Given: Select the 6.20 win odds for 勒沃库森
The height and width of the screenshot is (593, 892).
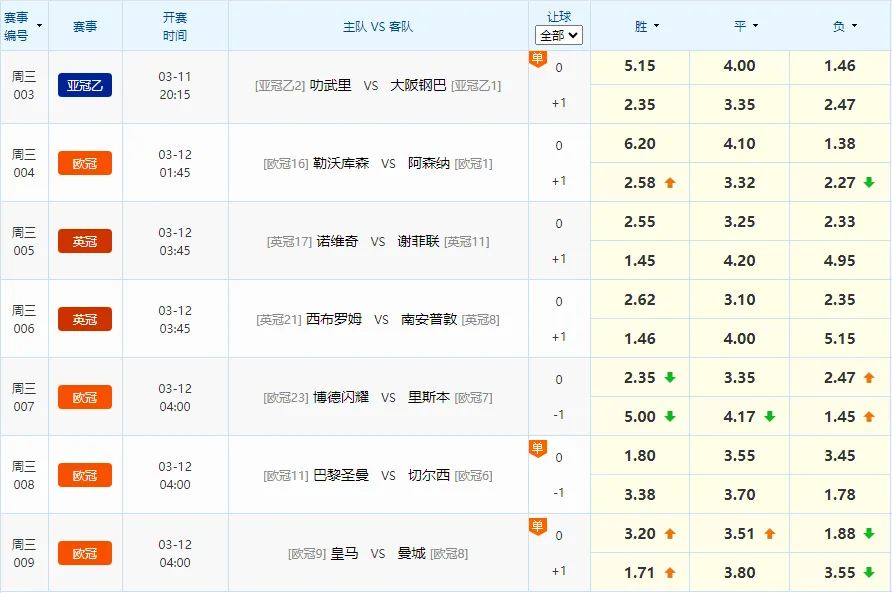Looking at the screenshot, I should pos(639,144).
